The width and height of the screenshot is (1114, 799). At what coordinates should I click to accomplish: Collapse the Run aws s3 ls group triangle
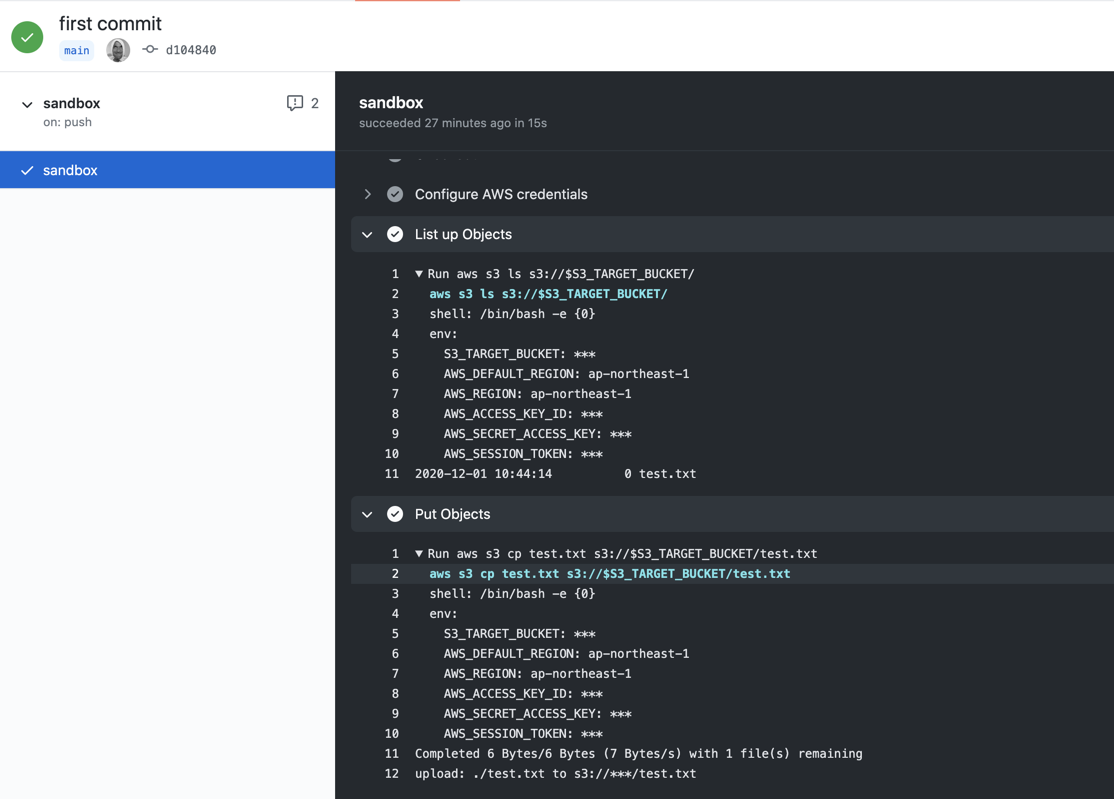click(419, 273)
